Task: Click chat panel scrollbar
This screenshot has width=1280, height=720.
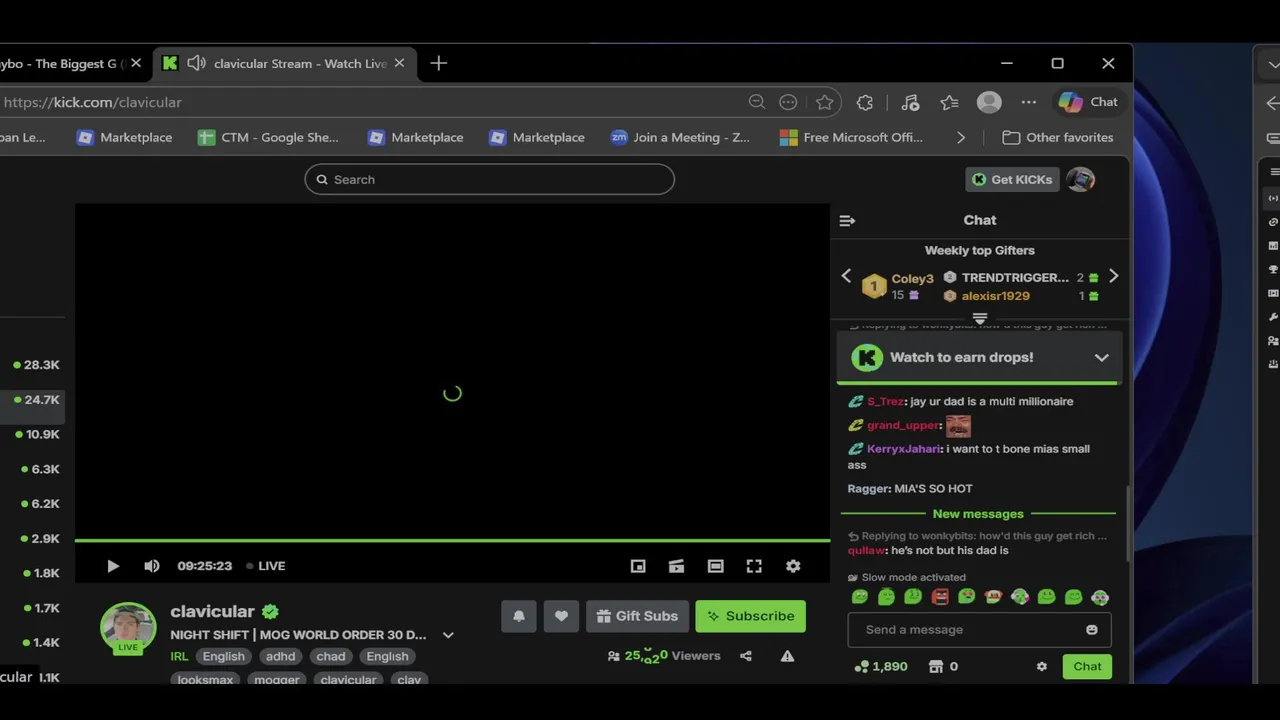Action: click(1127, 525)
